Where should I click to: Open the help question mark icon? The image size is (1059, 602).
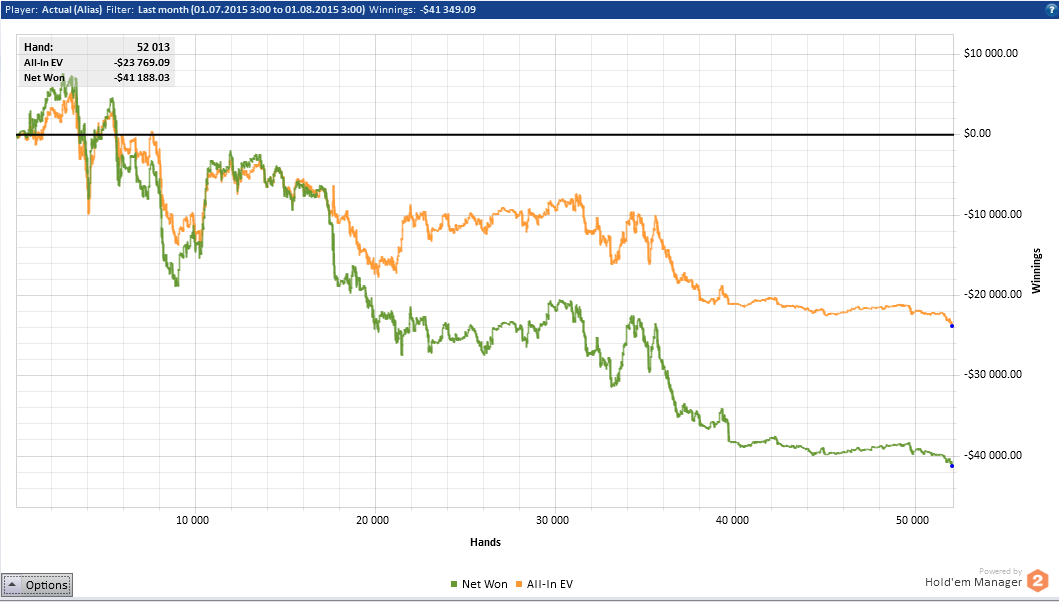coord(1052,9)
